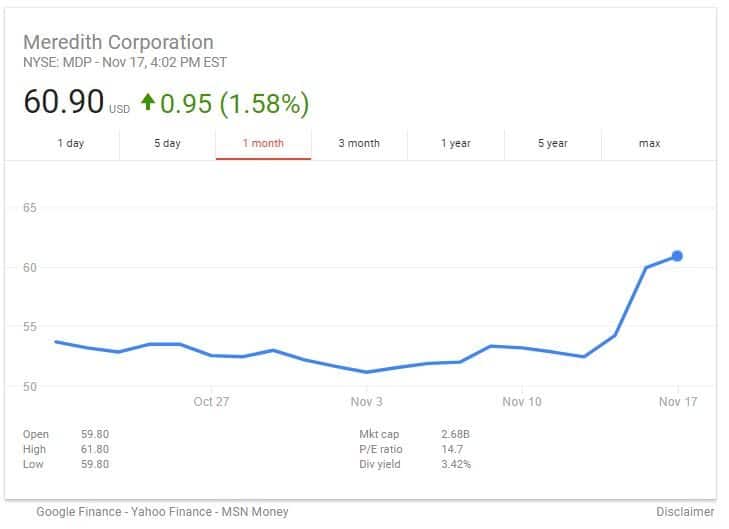Image resolution: width=729 pixels, height=529 pixels.
Task: Open the Yahoo Finance link
Action: pos(171,512)
